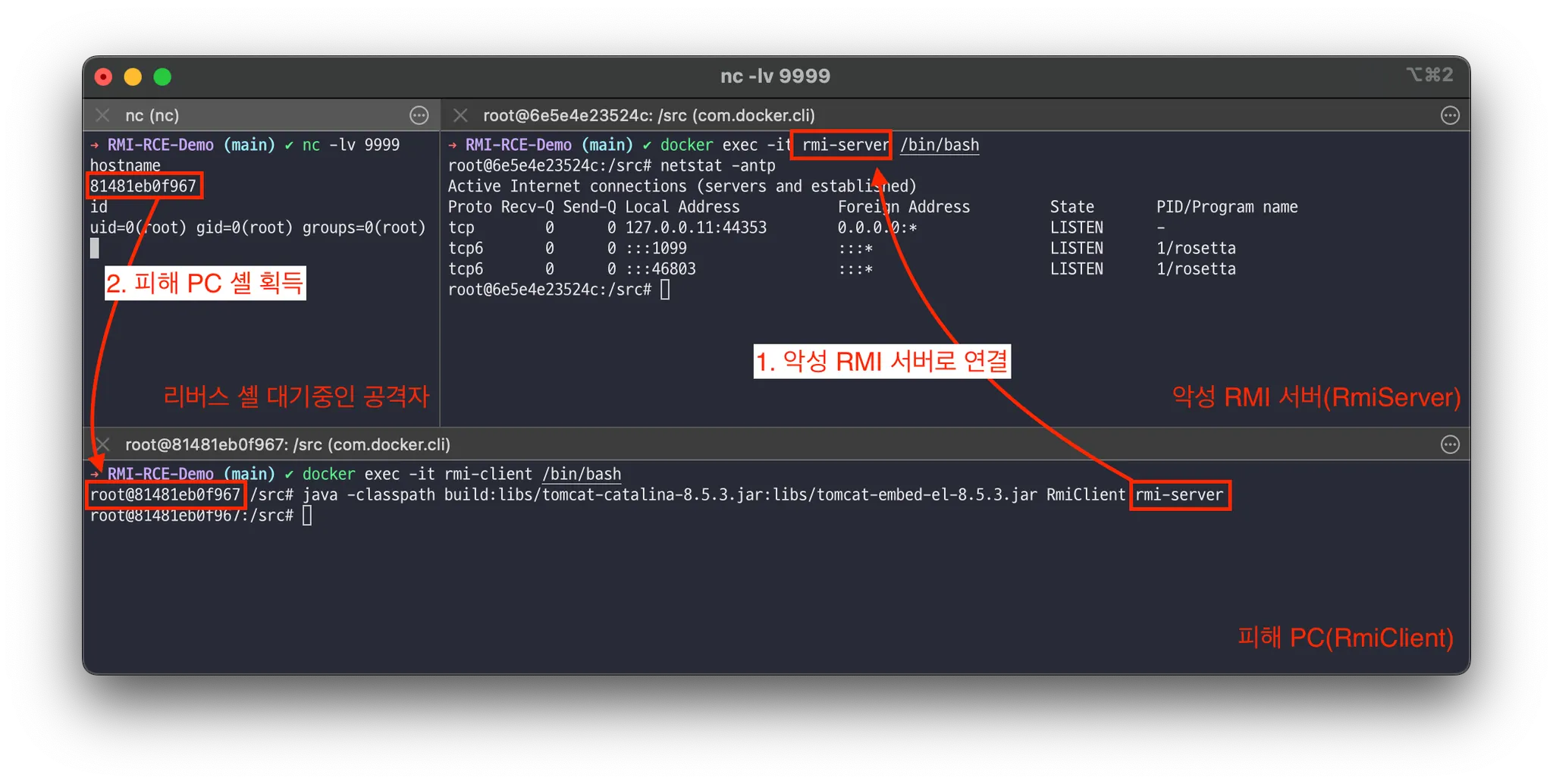Open options menu for nc (nc) pane
The image size is (1553, 784).
click(x=419, y=115)
